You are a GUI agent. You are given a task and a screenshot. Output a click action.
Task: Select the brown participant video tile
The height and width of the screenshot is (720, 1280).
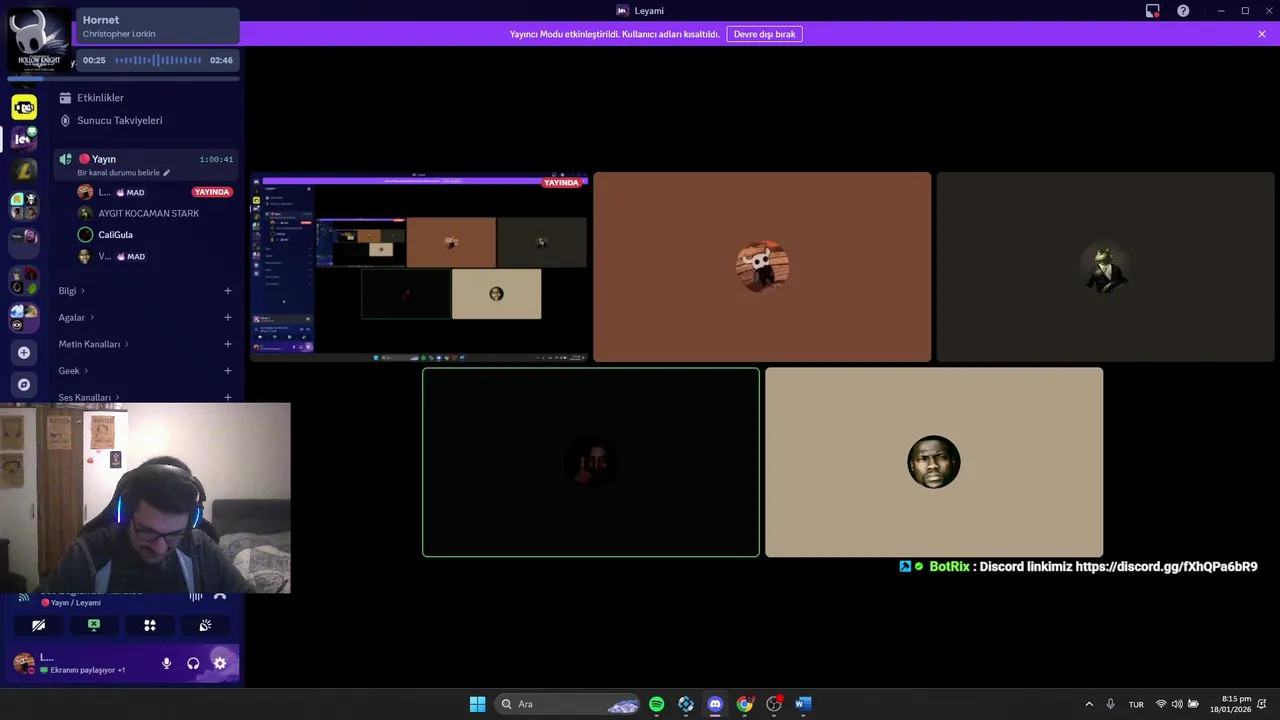762,267
